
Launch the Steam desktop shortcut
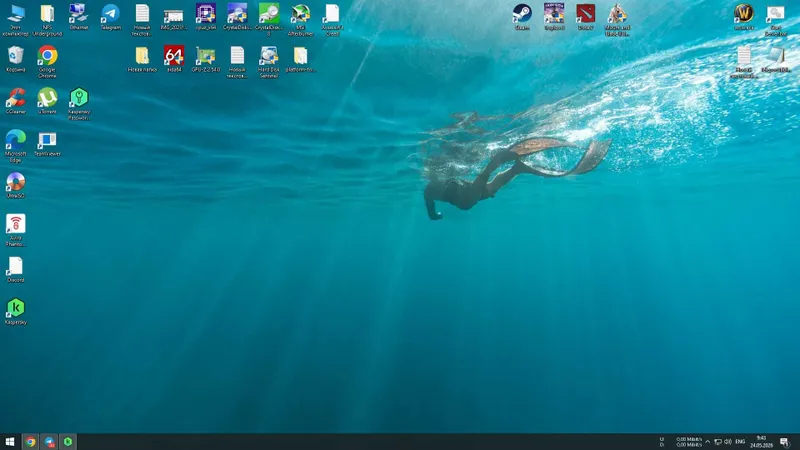tap(522, 16)
